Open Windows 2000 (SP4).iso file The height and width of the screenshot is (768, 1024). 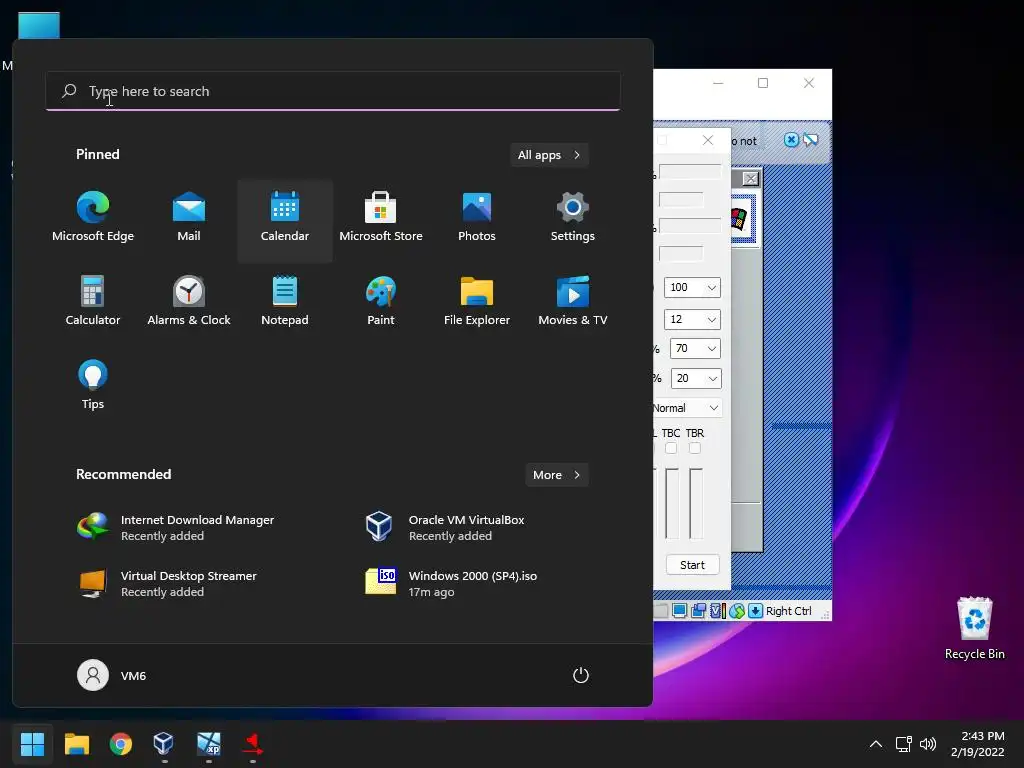pyautogui.click(x=452, y=583)
